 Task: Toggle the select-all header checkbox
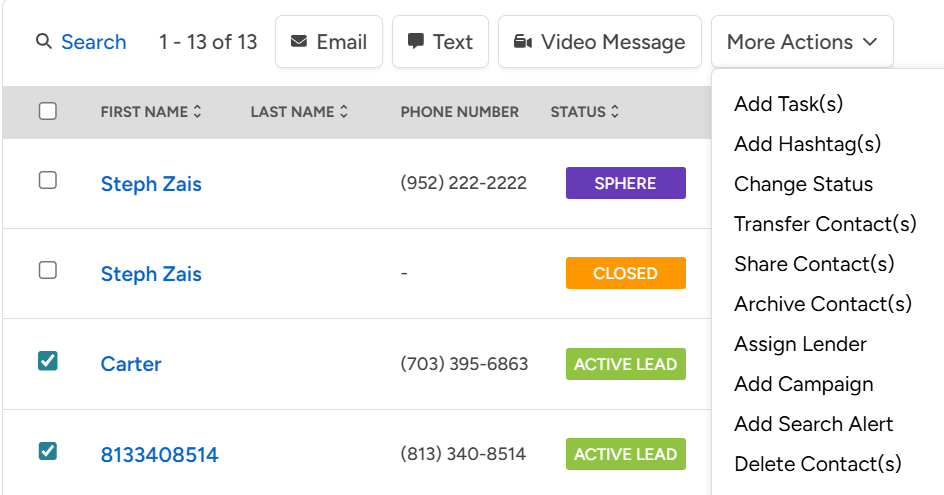[48, 111]
